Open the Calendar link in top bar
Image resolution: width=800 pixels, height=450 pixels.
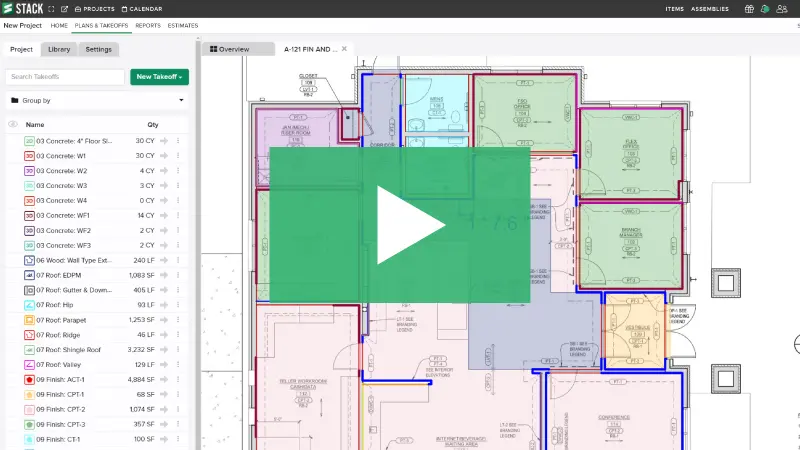139,9
